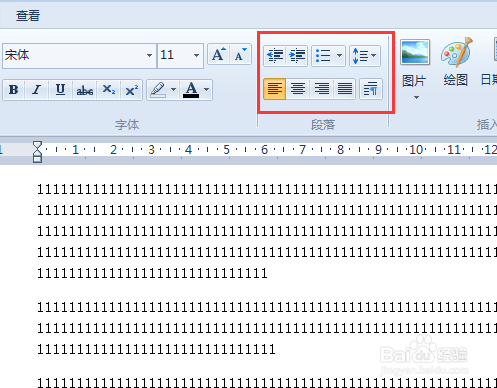
Task: Toggle superscript formatting
Action: (x=132, y=90)
